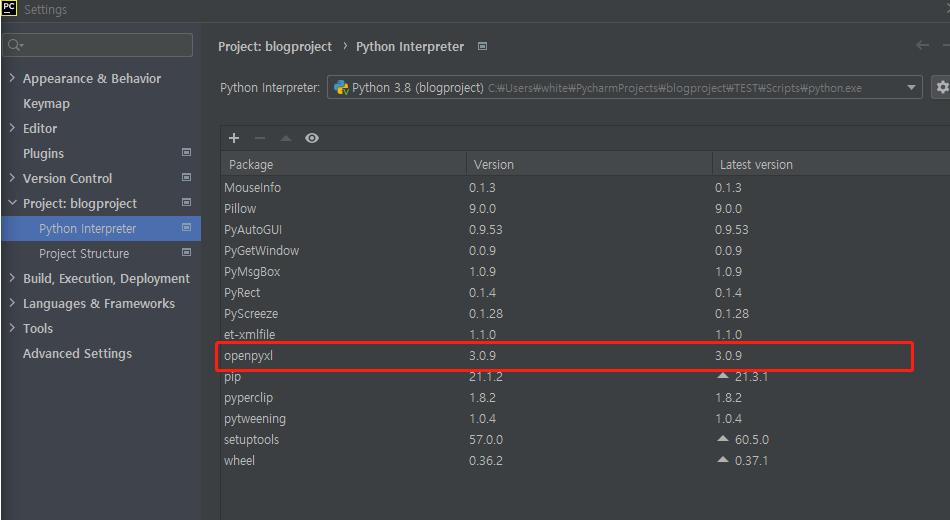
Task: Expand the Version Control section
Action: 12,178
